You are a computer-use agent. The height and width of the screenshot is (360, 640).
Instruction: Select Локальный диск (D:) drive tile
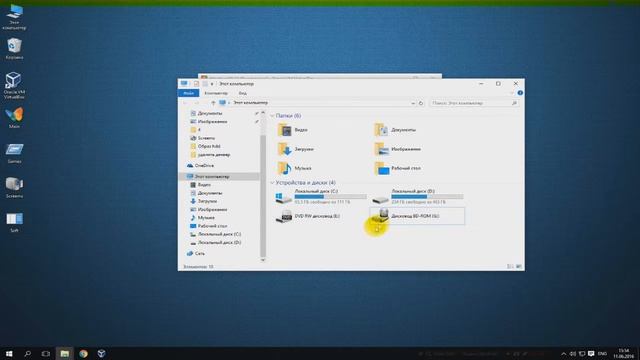pyautogui.click(x=418, y=197)
